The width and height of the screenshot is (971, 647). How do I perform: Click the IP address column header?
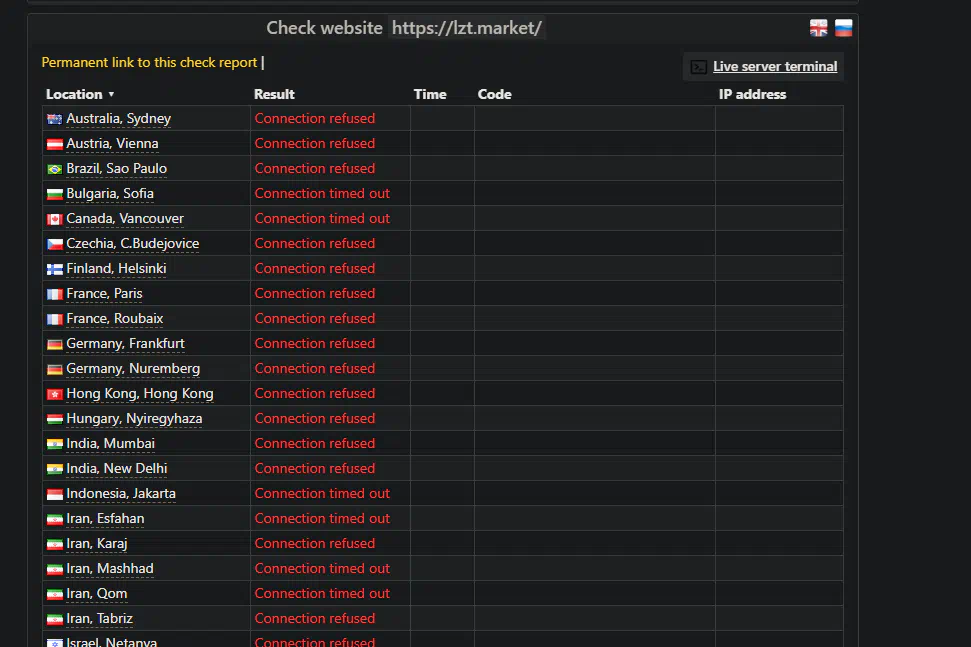click(752, 94)
